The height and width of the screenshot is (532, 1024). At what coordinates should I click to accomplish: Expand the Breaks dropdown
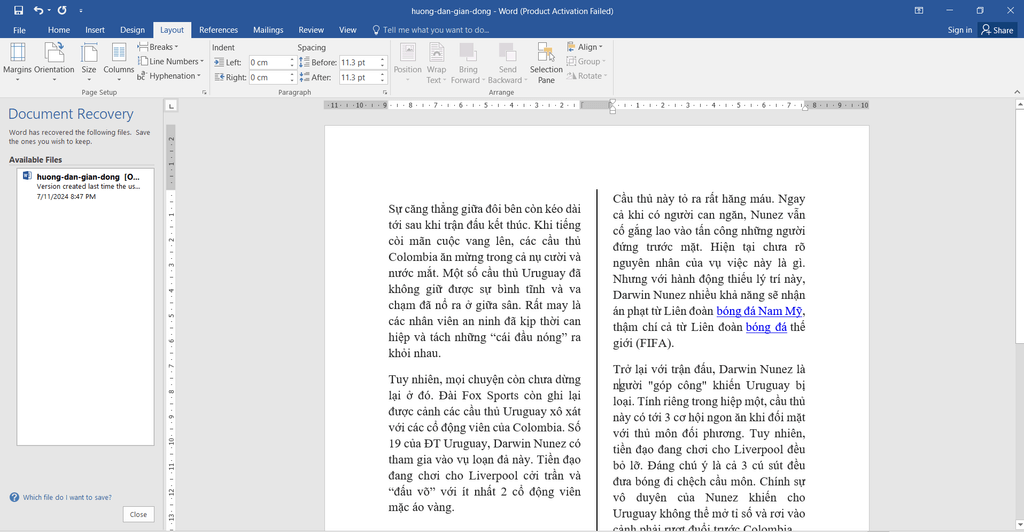[x=158, y=47]
